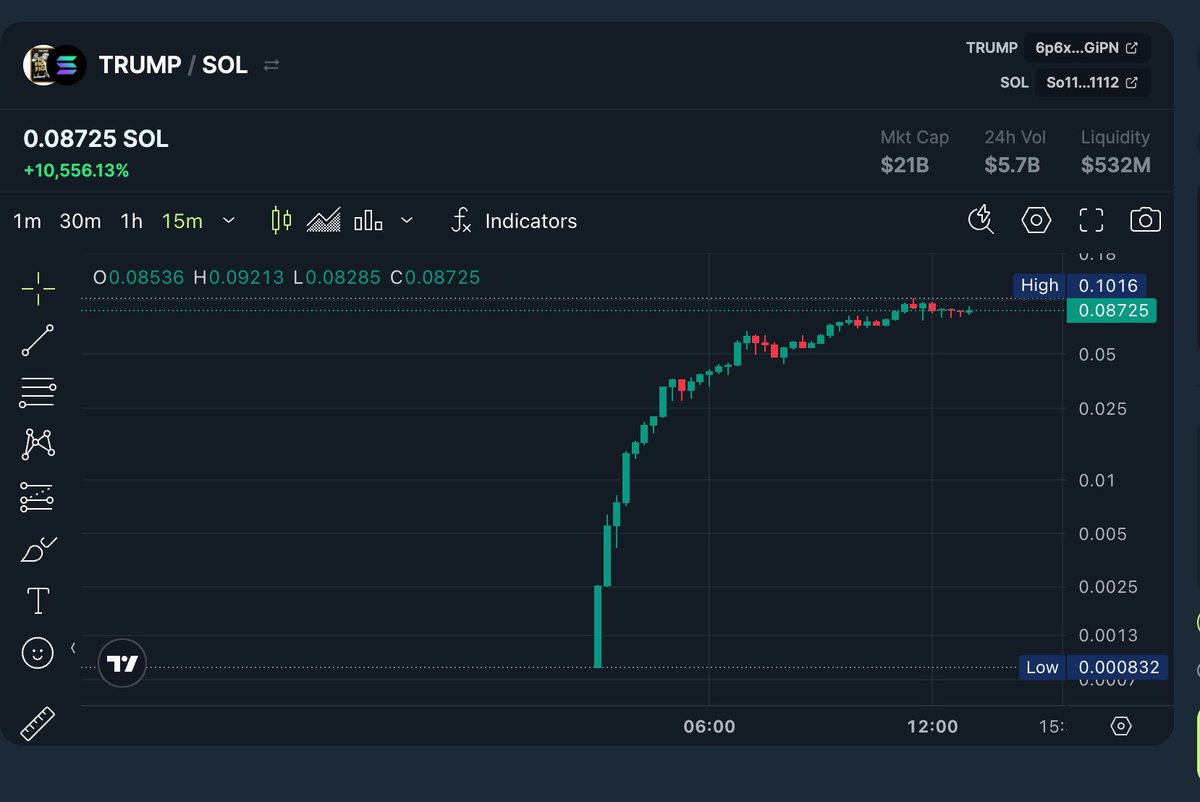
Task: Open the forecasting and measurement tool
Action: (38, 497)
